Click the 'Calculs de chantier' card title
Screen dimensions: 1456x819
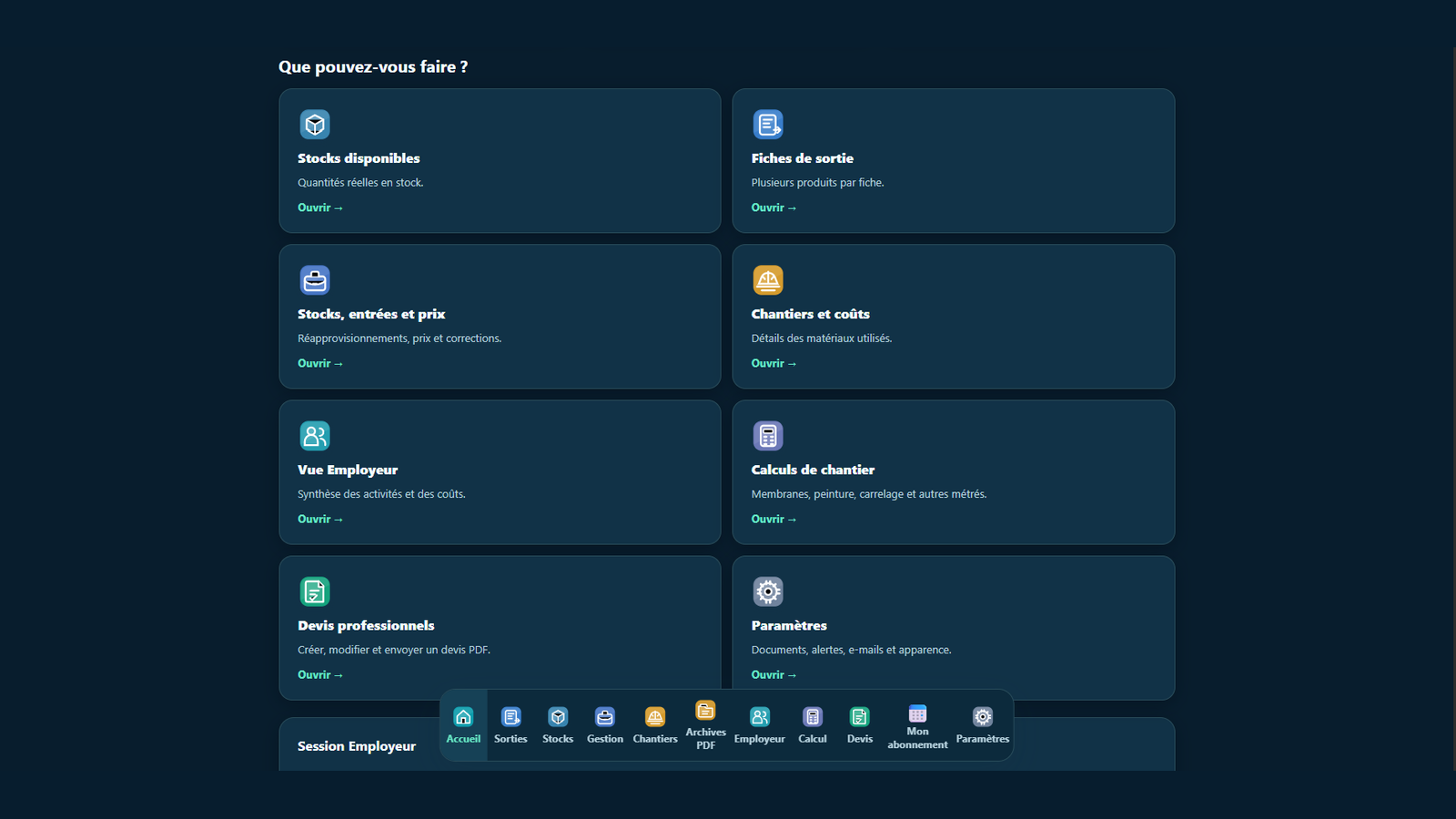point(813,470)
